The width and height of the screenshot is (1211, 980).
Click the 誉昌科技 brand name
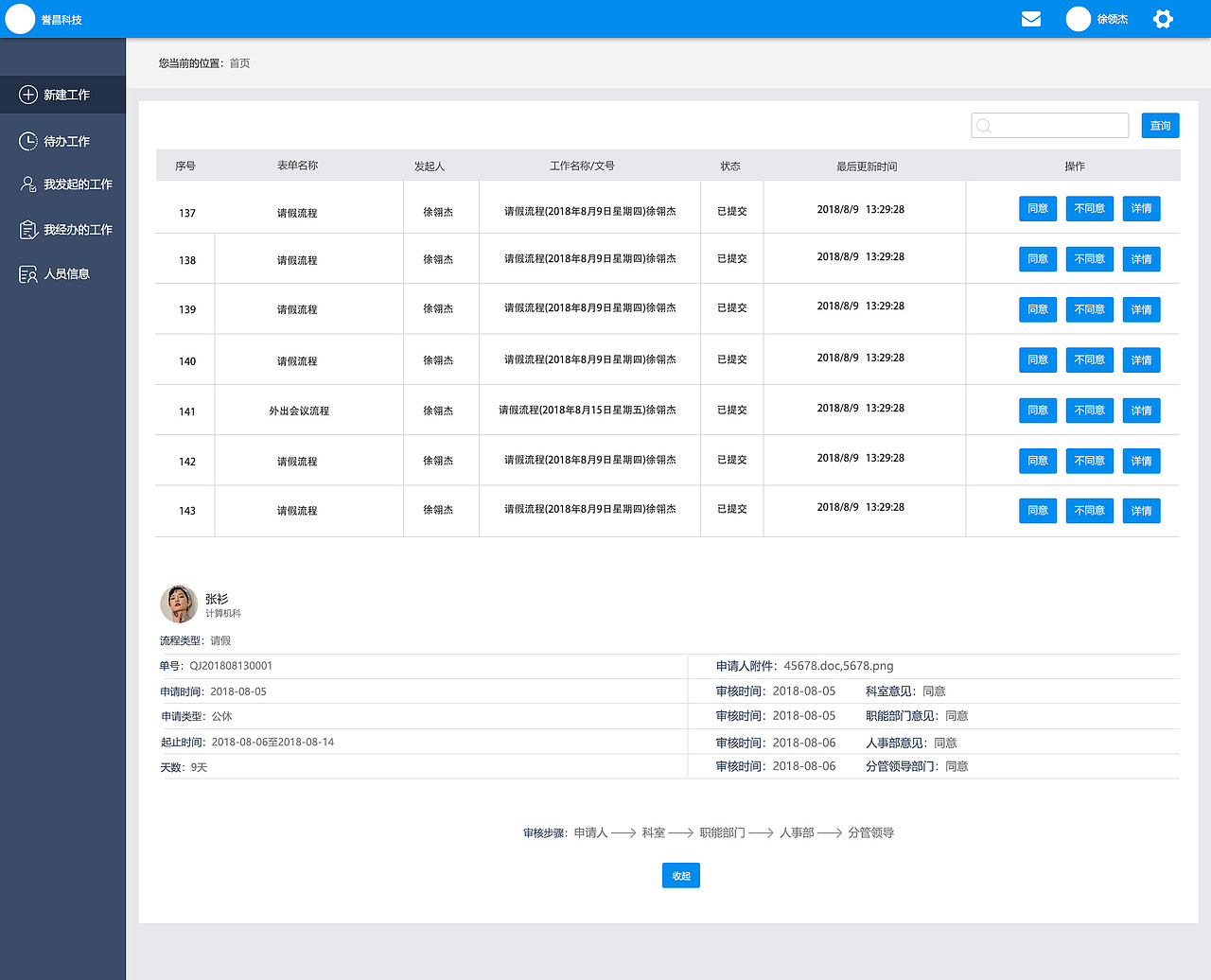coord(61,19)
